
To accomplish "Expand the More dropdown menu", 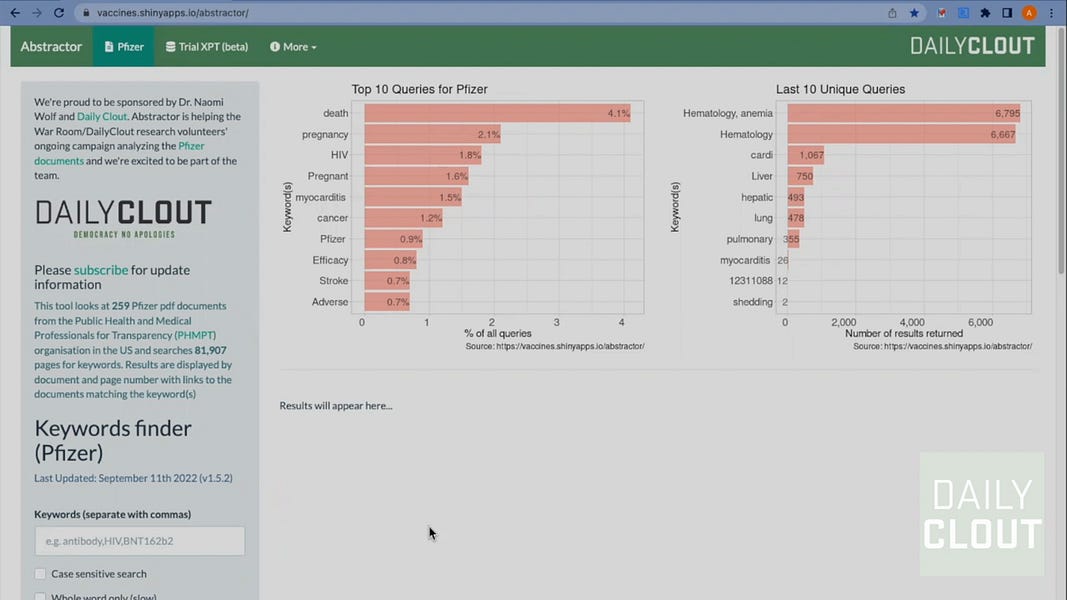I will [x=293, y=46].
